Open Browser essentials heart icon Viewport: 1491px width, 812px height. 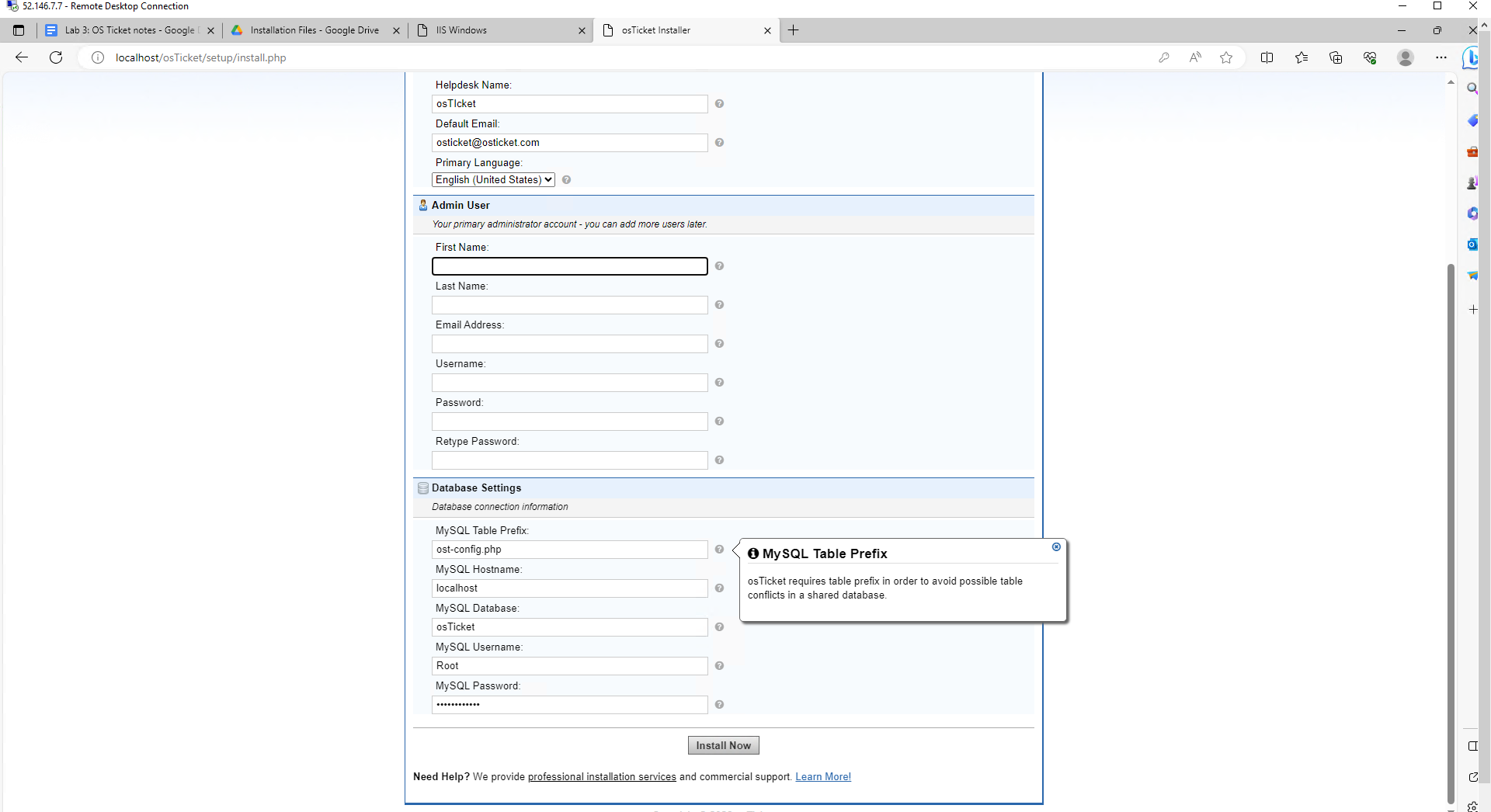[1370, 57]
